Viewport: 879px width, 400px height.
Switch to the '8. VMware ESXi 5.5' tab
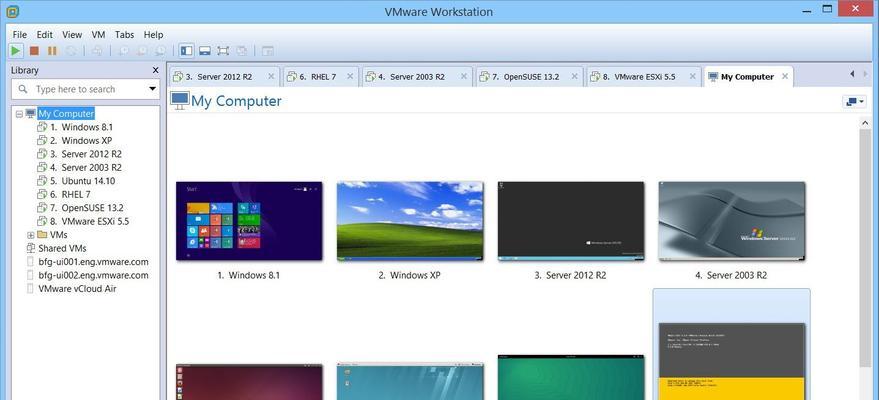[x=644, y=77]
